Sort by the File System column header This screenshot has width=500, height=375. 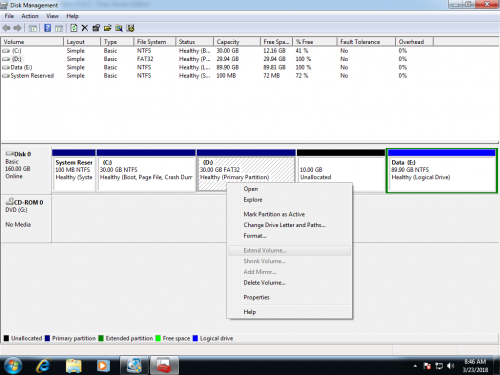155,42
